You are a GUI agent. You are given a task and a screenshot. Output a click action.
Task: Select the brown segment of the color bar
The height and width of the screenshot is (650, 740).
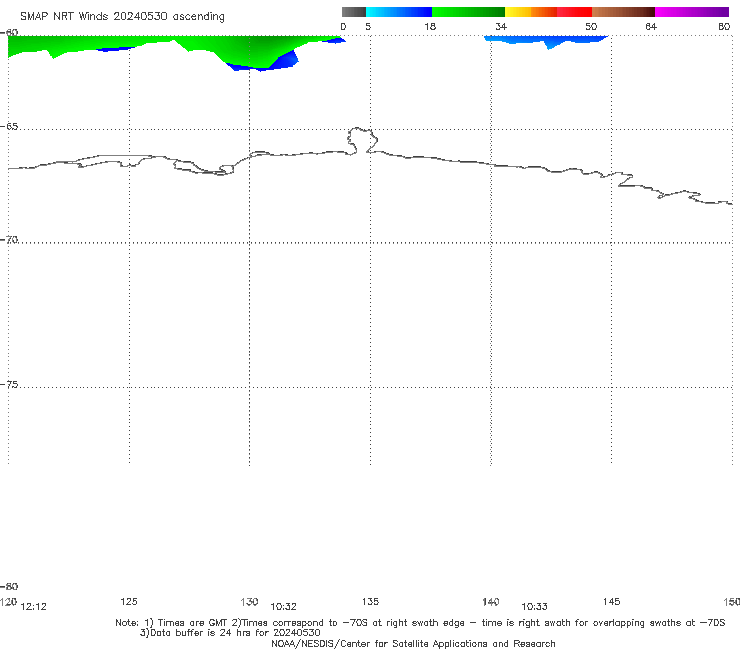(623, 12)
